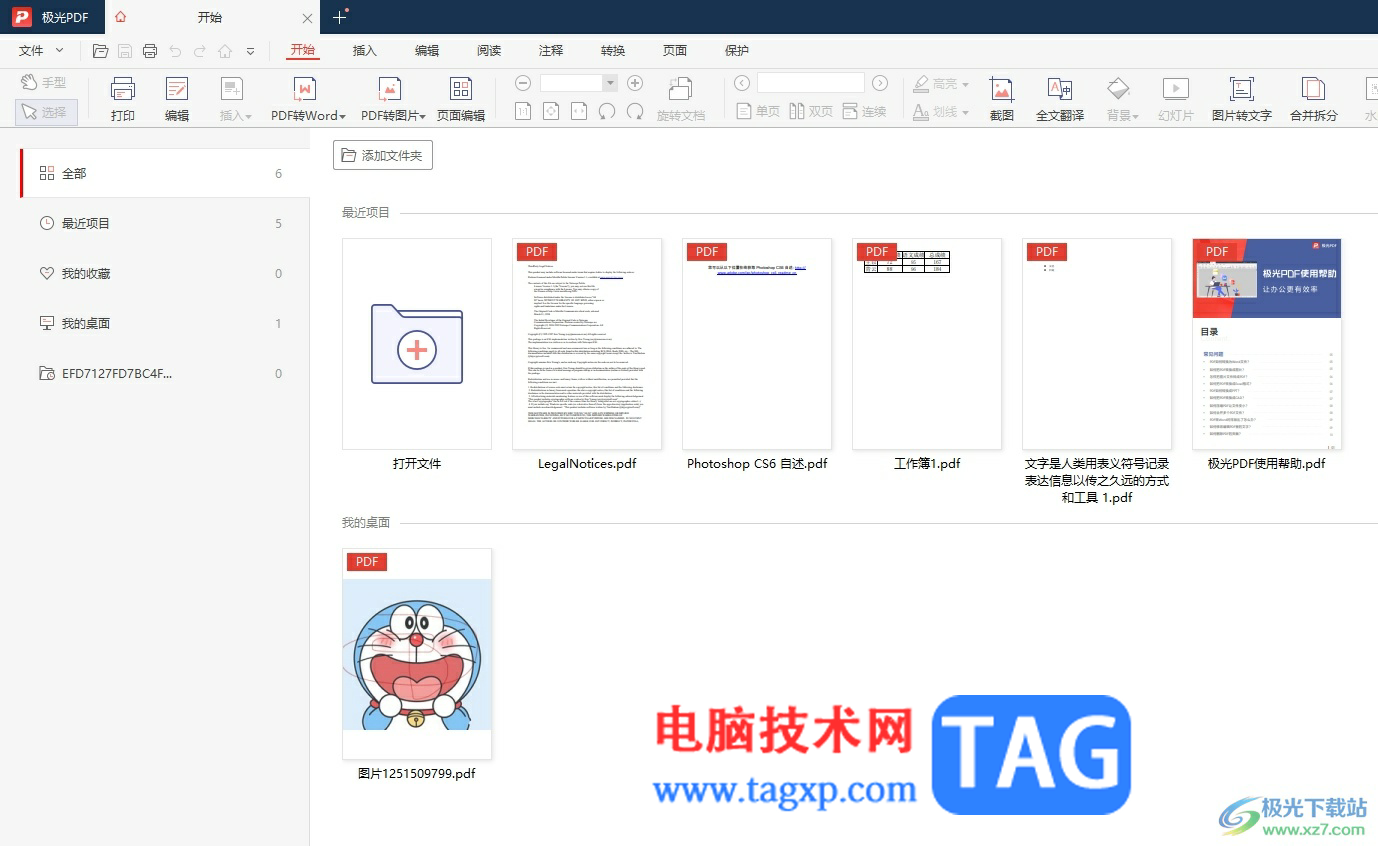This screenshot has height=846, width=1378.
Task: Click the rotate counterclockwise icon
Action: tap(607, 111)
